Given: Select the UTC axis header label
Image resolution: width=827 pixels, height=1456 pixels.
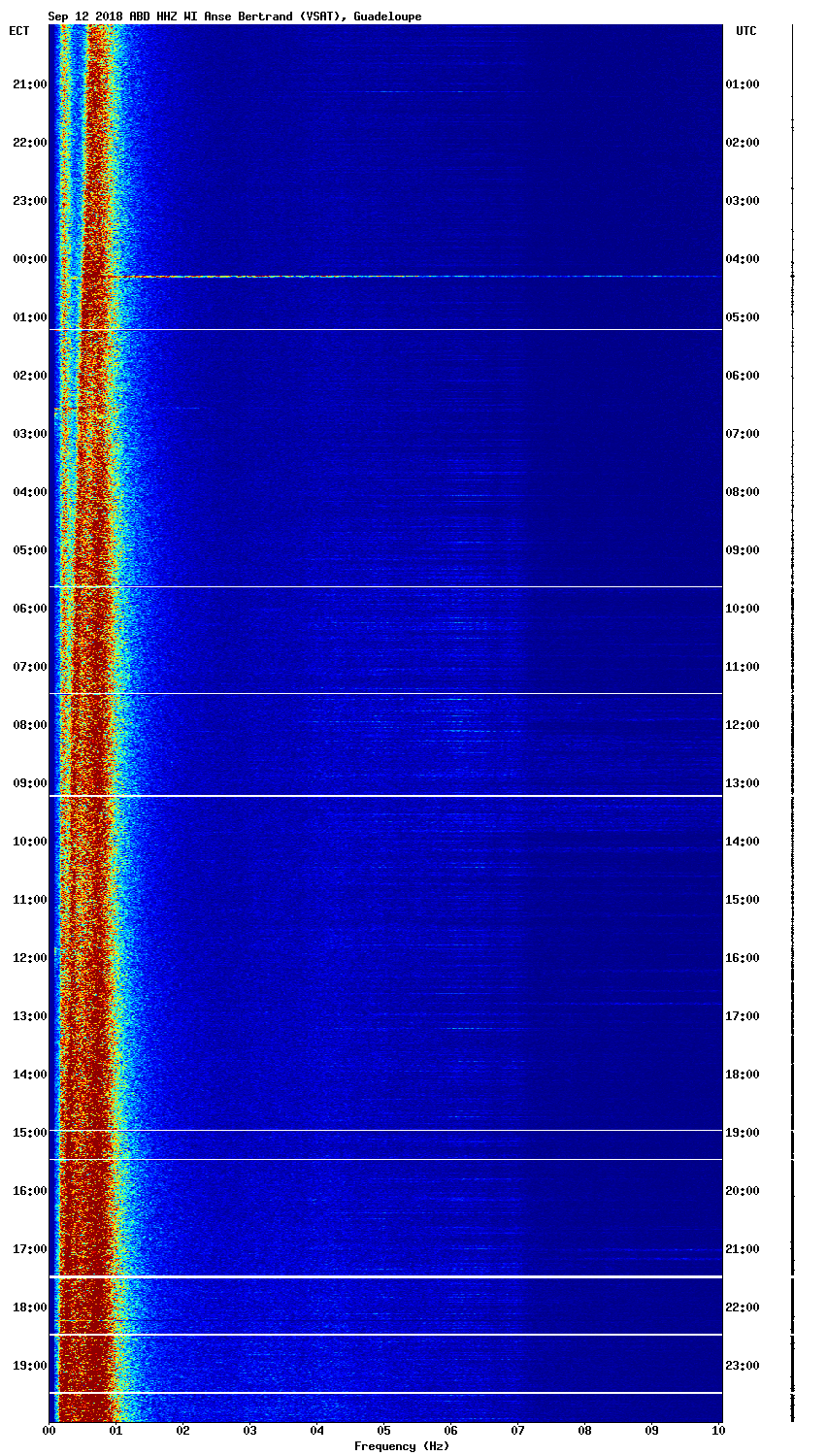Looking at the screenshot, I should pyautogui.click(x=745, y=31).
